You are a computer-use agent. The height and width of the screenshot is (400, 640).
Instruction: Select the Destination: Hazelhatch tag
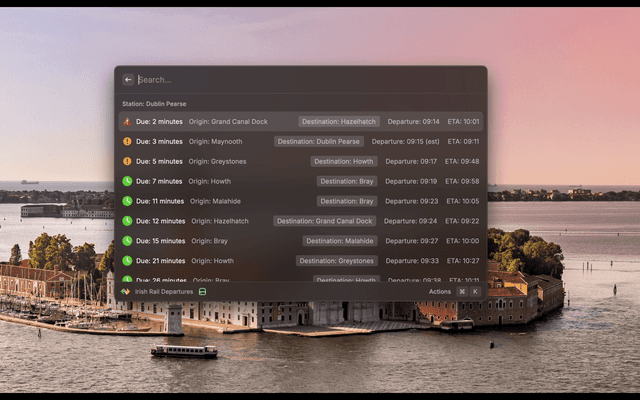click(x=339, y=122)
